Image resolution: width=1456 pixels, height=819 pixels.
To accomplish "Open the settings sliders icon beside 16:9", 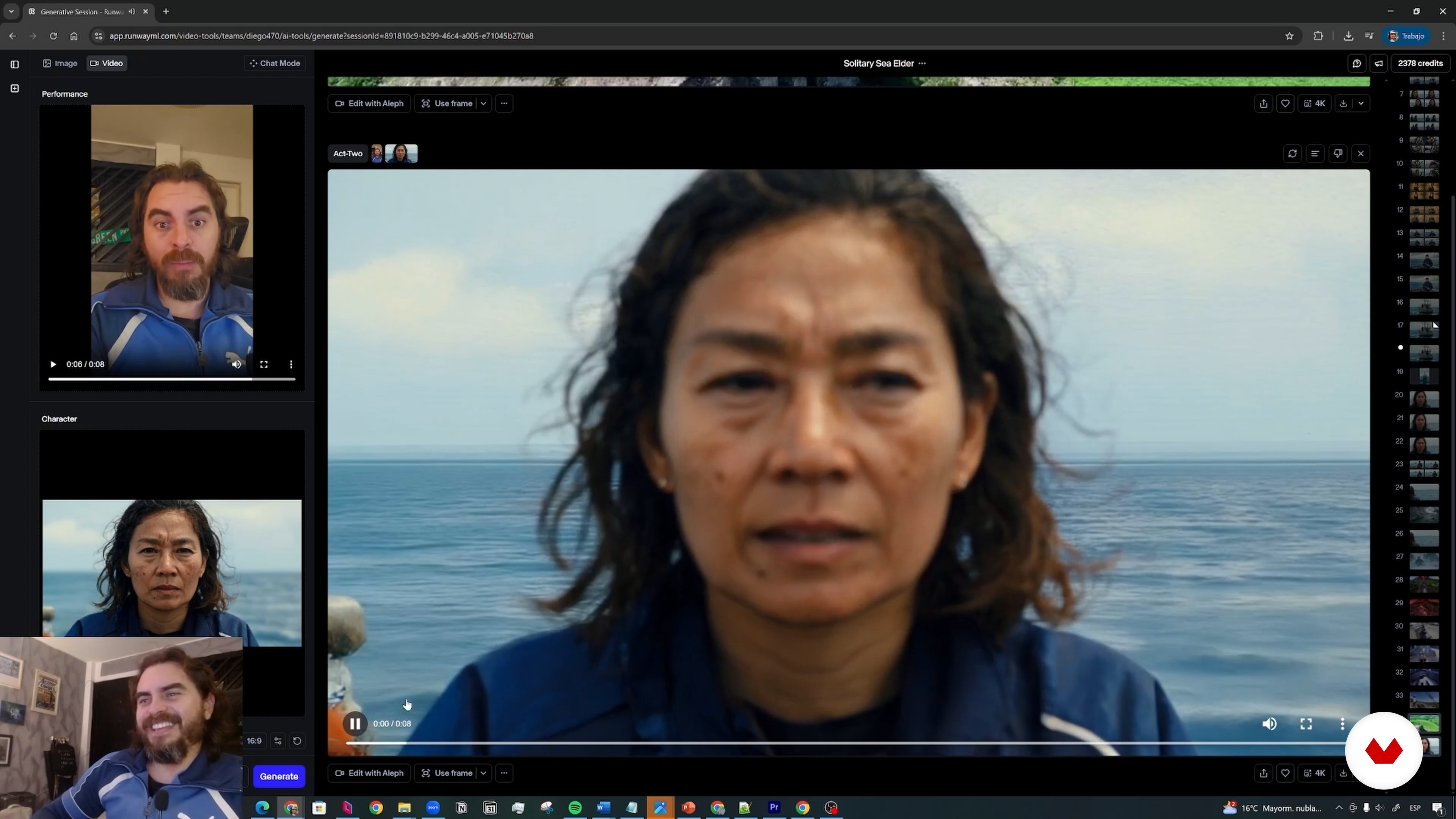I will (278, 741).
